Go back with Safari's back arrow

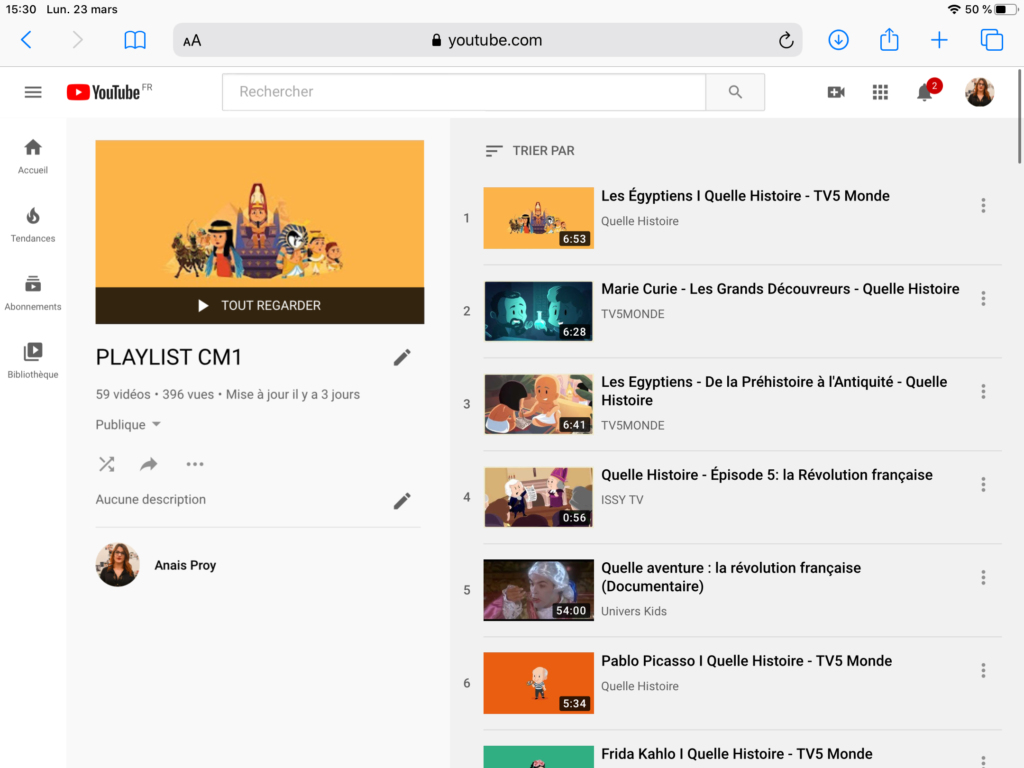pos(26,40)
